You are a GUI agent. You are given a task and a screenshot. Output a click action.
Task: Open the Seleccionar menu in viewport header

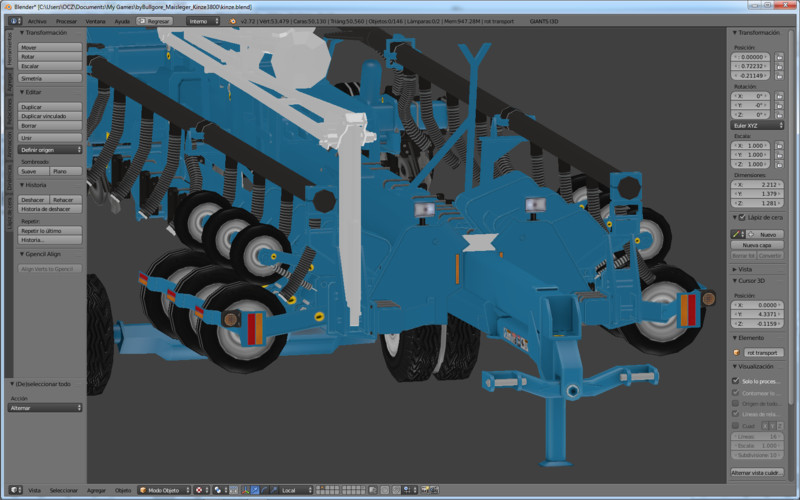64,490
